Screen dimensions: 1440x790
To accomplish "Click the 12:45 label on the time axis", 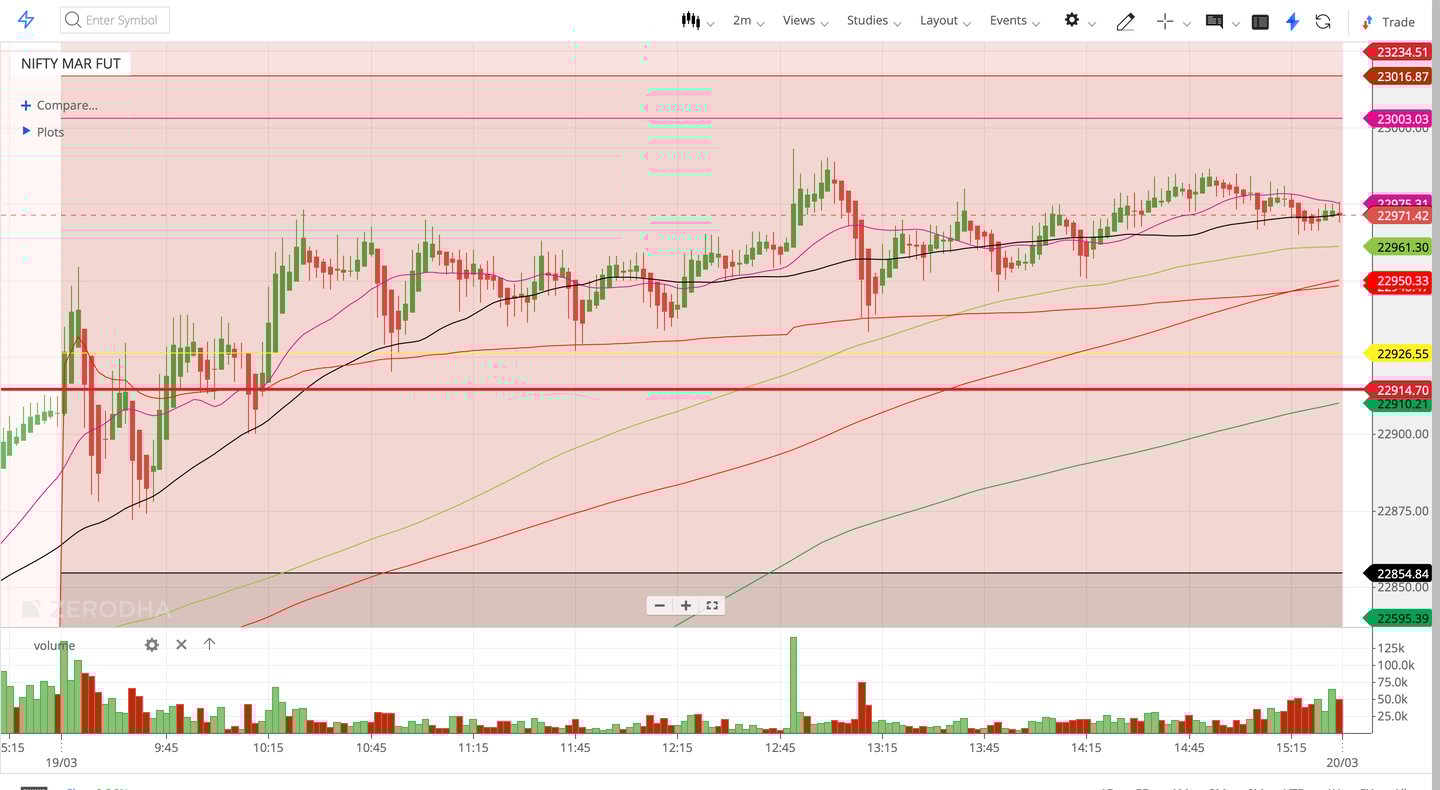I will point(780,747).
